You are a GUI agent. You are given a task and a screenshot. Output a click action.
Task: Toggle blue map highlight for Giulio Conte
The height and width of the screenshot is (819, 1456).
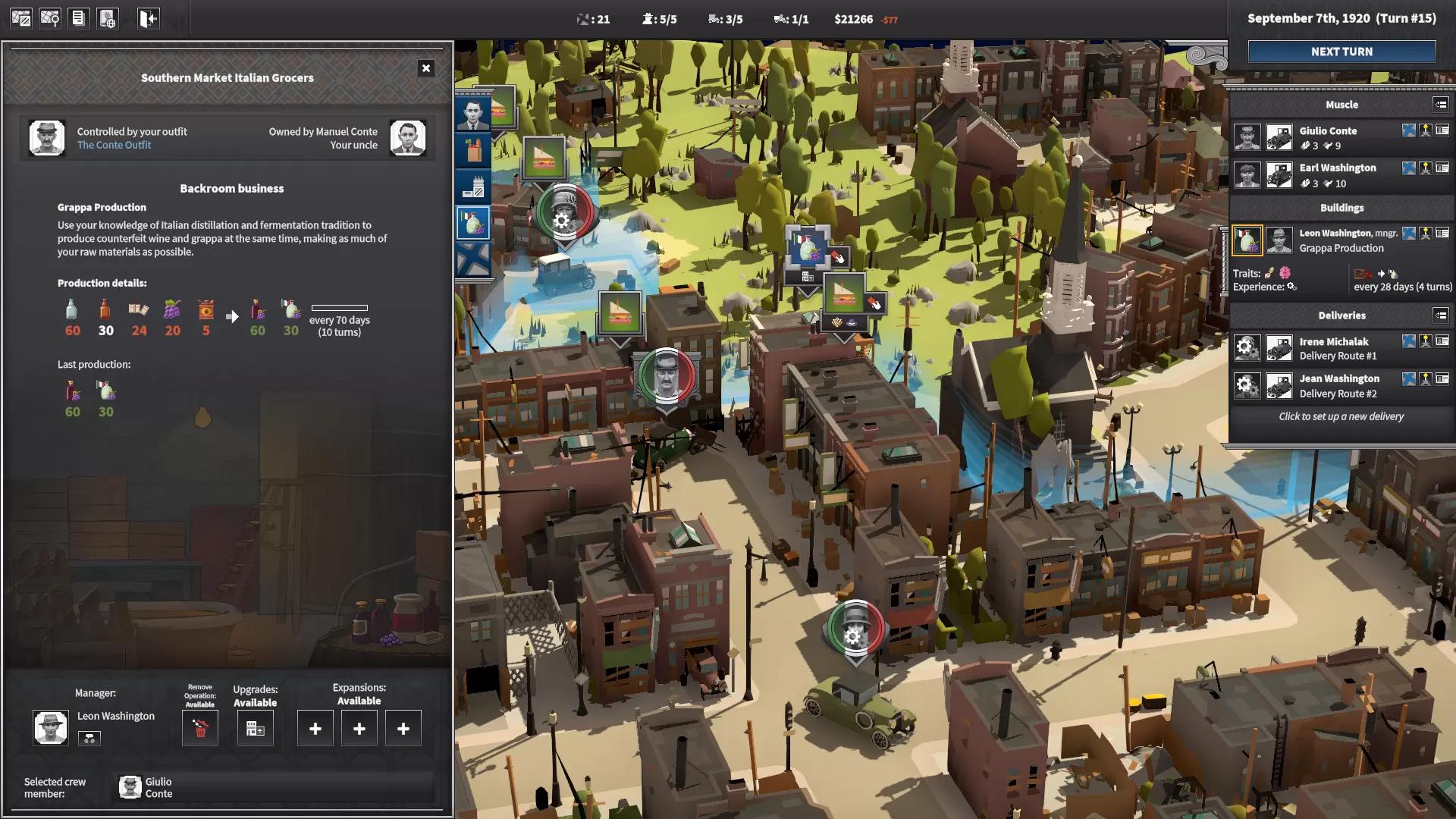pyautogui.click(x=1408, y=130)
